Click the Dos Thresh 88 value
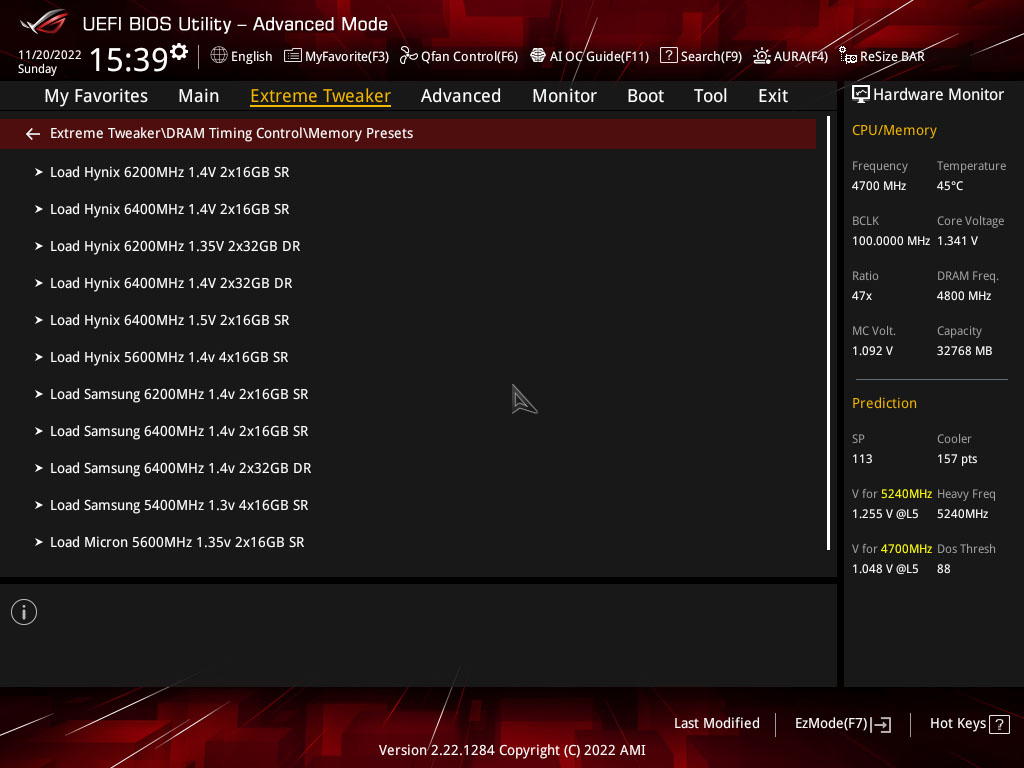Viewport: 1024px width, 768px height. coord(943,569)
